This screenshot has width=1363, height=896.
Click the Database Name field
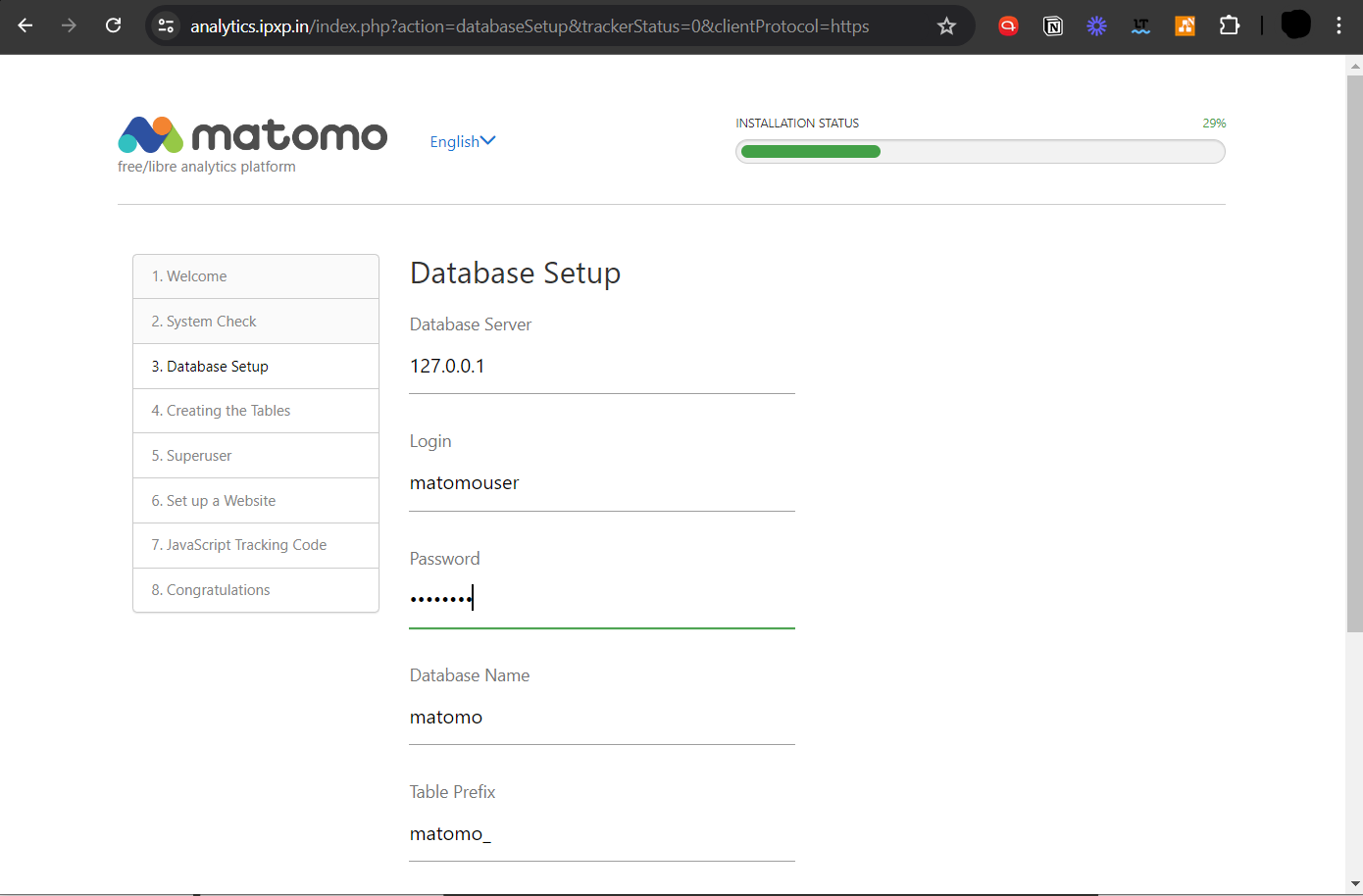602,718
